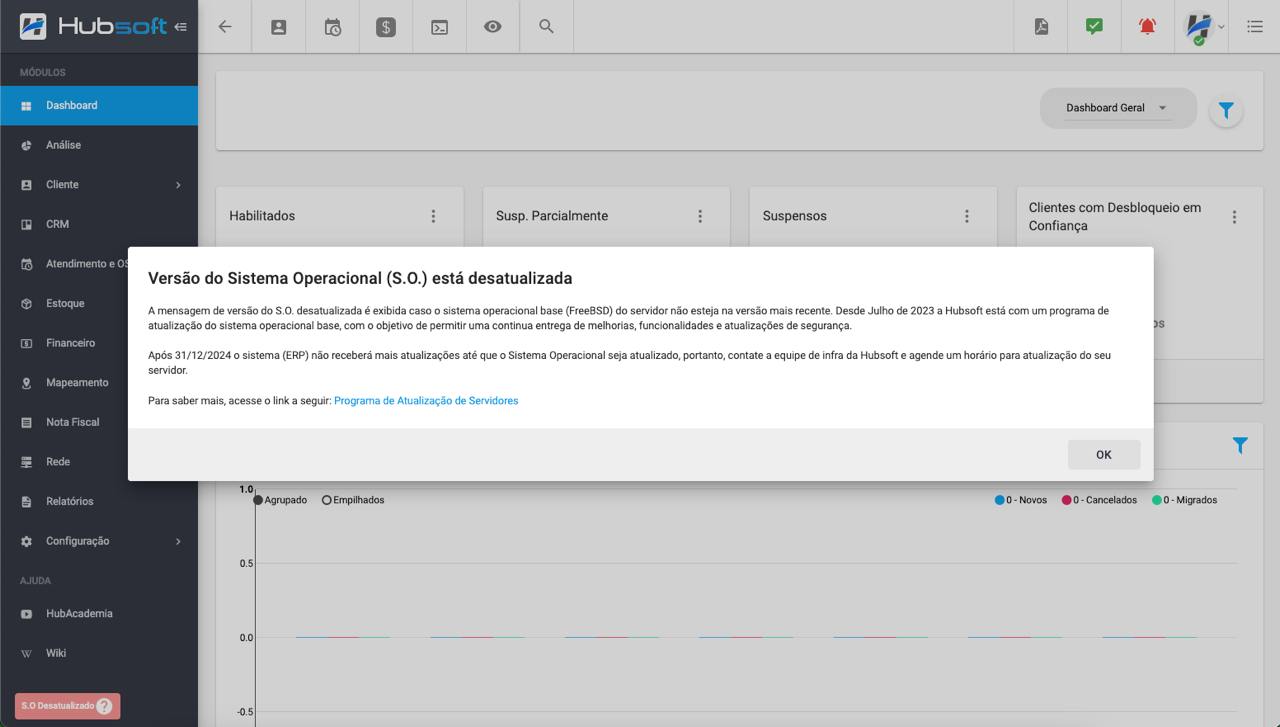Viewport: 1280px width, 727px height.
Task: Open Programa de Atualização de Servidores link
Action: [x=426, y=400]
